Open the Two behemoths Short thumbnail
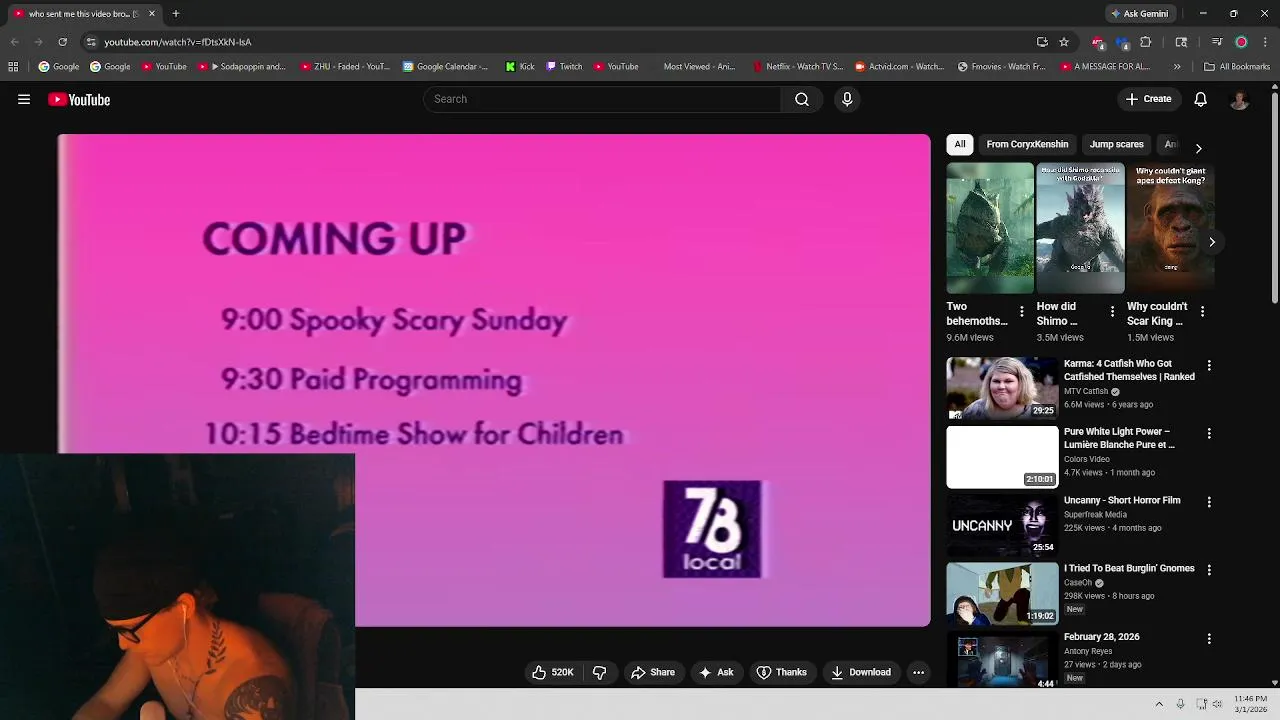 tap(990, 228)
